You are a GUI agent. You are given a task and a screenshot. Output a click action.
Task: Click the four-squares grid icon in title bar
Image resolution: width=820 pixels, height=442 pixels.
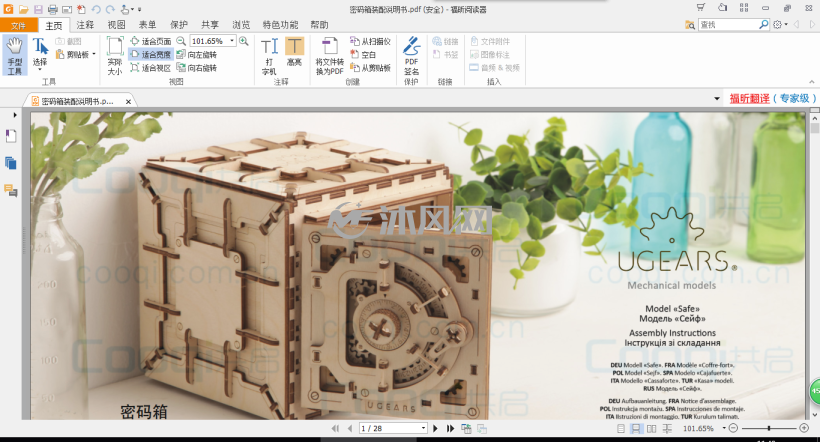coord(744,7)
